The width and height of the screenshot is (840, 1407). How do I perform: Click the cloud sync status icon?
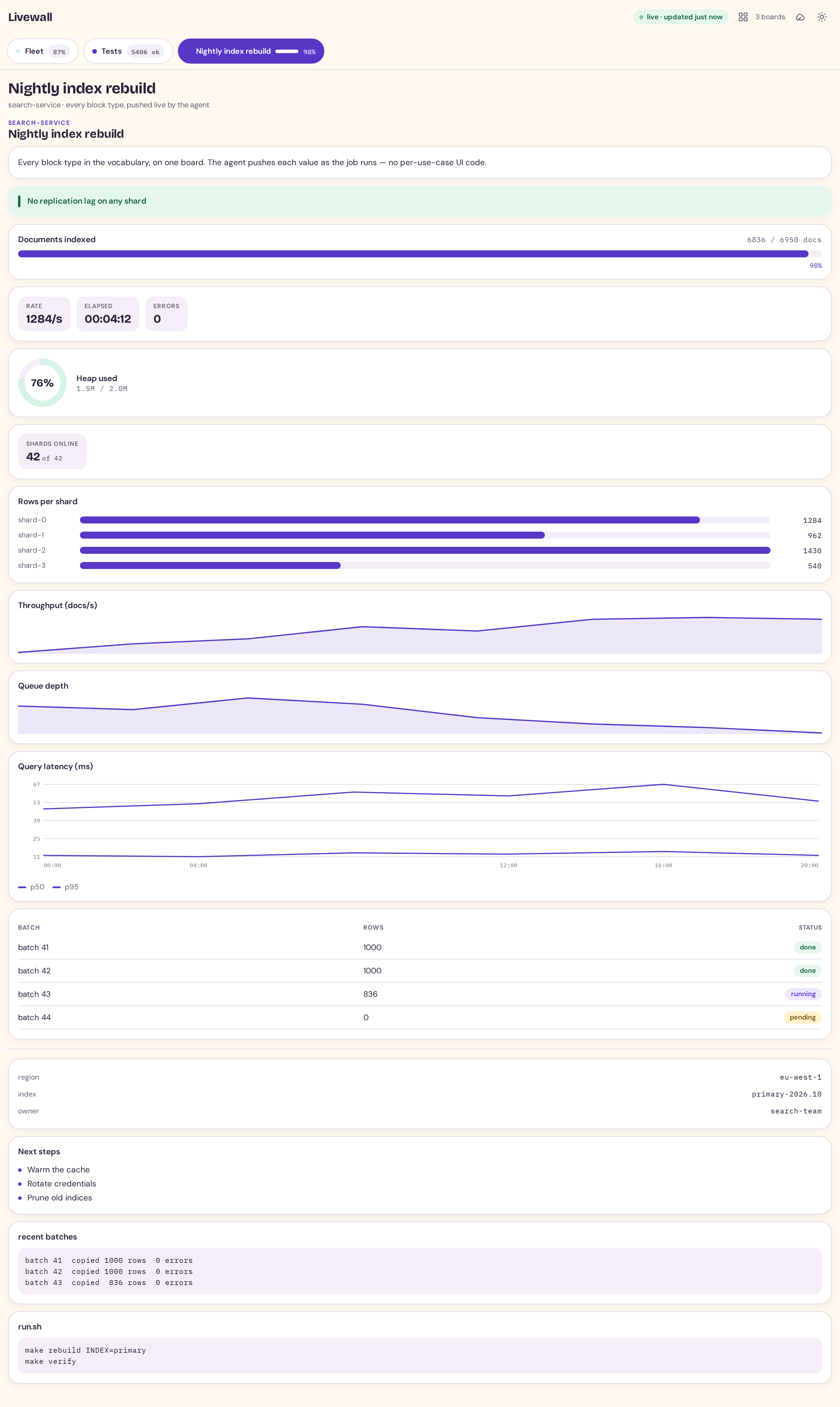pos(800,17)
